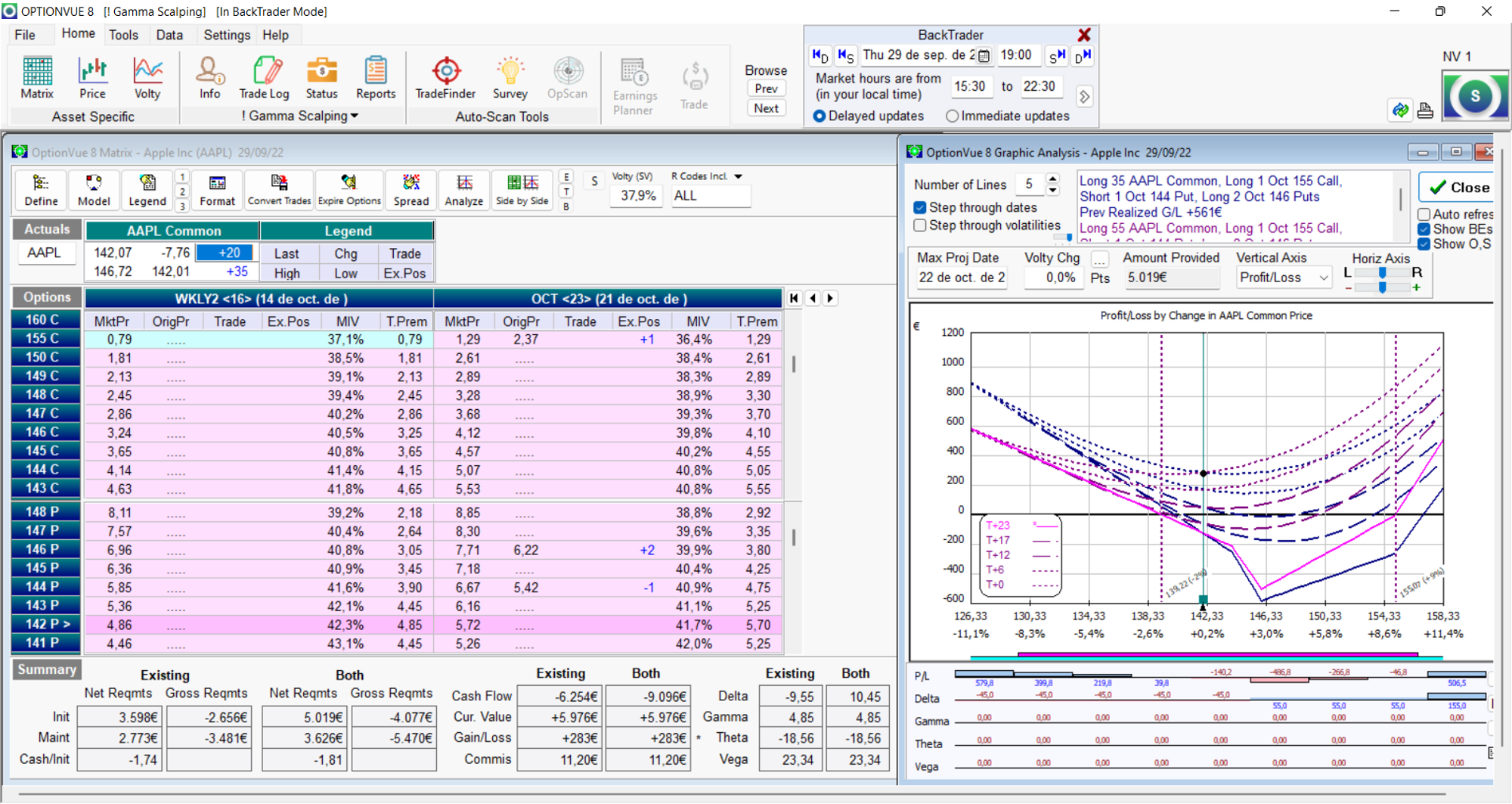Viewport: 1512px width, 804px height.
Task: Click the Convert Trades icon
Action: click(x=279, y=190)
